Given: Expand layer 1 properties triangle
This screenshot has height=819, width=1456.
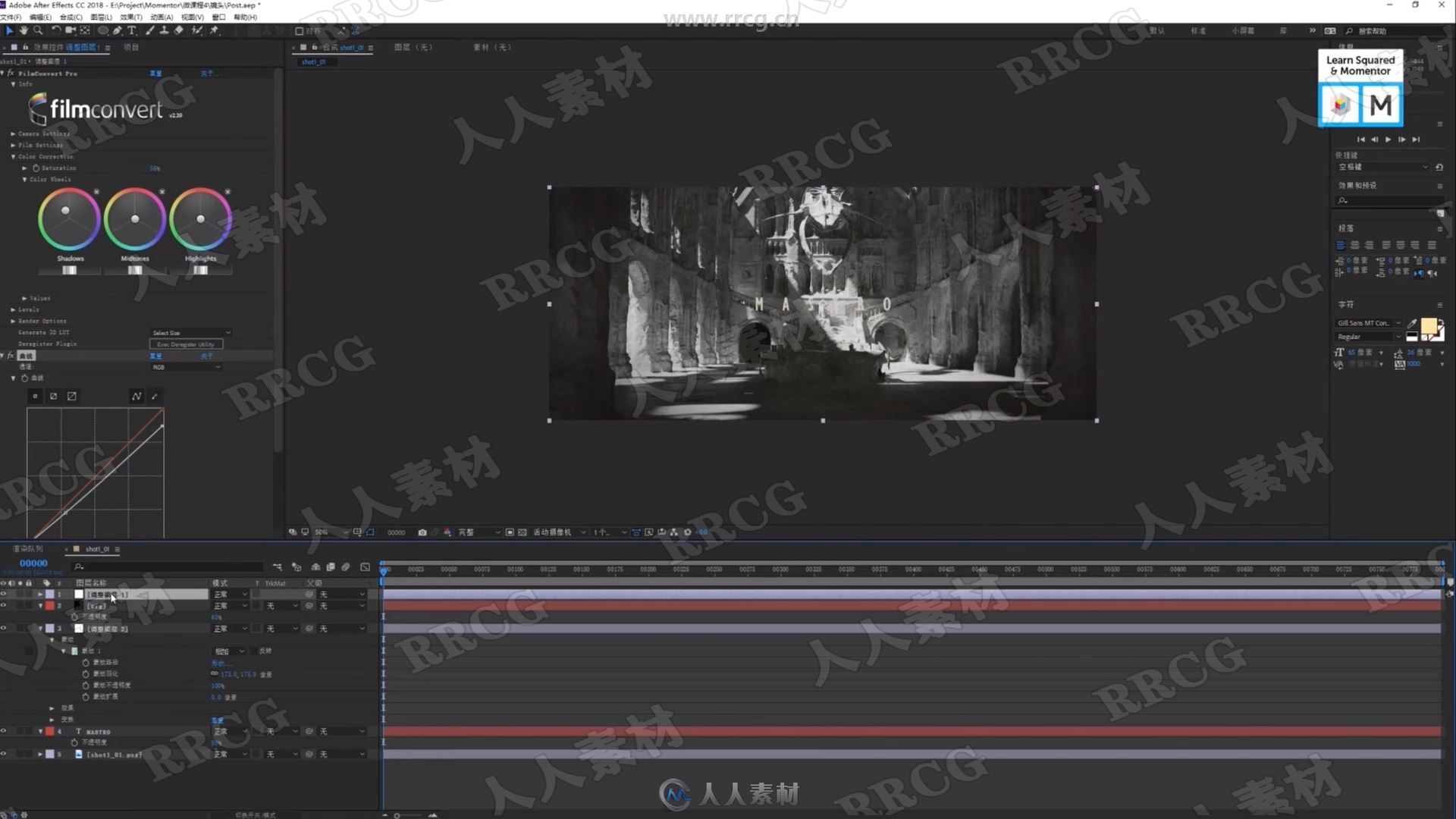Looking at the screenshot, I should (40, 595).
